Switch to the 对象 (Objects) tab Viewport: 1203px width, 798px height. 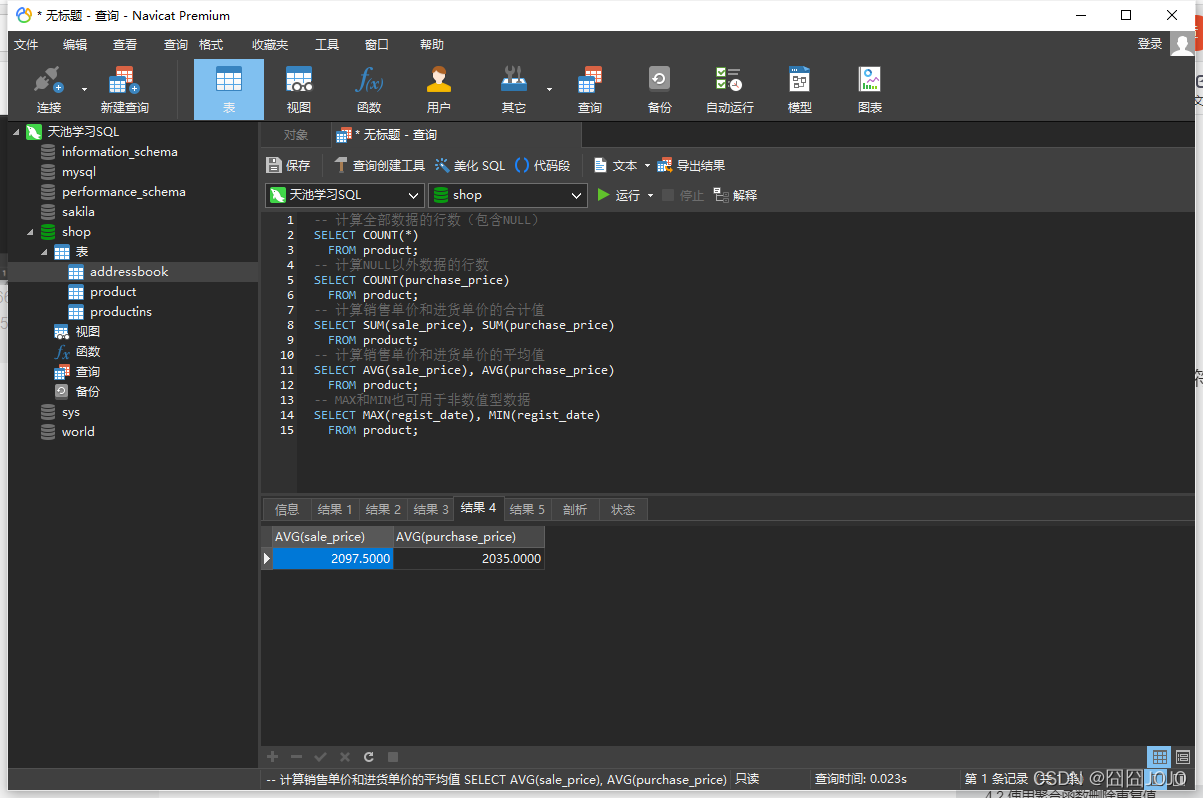tap(295, 135)
